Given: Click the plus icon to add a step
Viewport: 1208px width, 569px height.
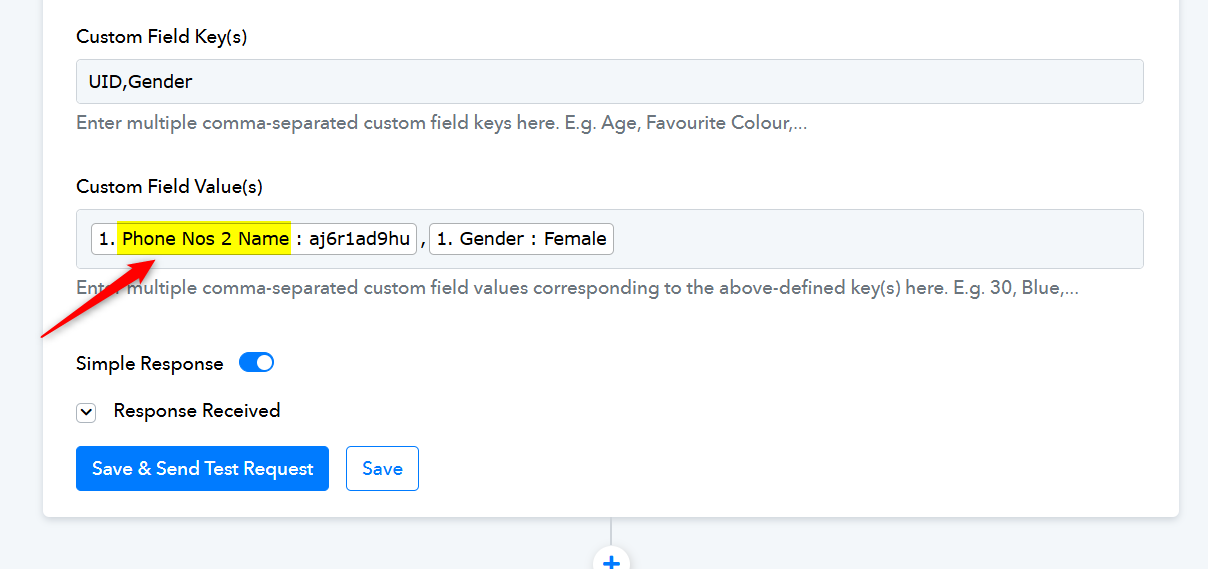Looking at the screenshot, I should pos(611,561).
